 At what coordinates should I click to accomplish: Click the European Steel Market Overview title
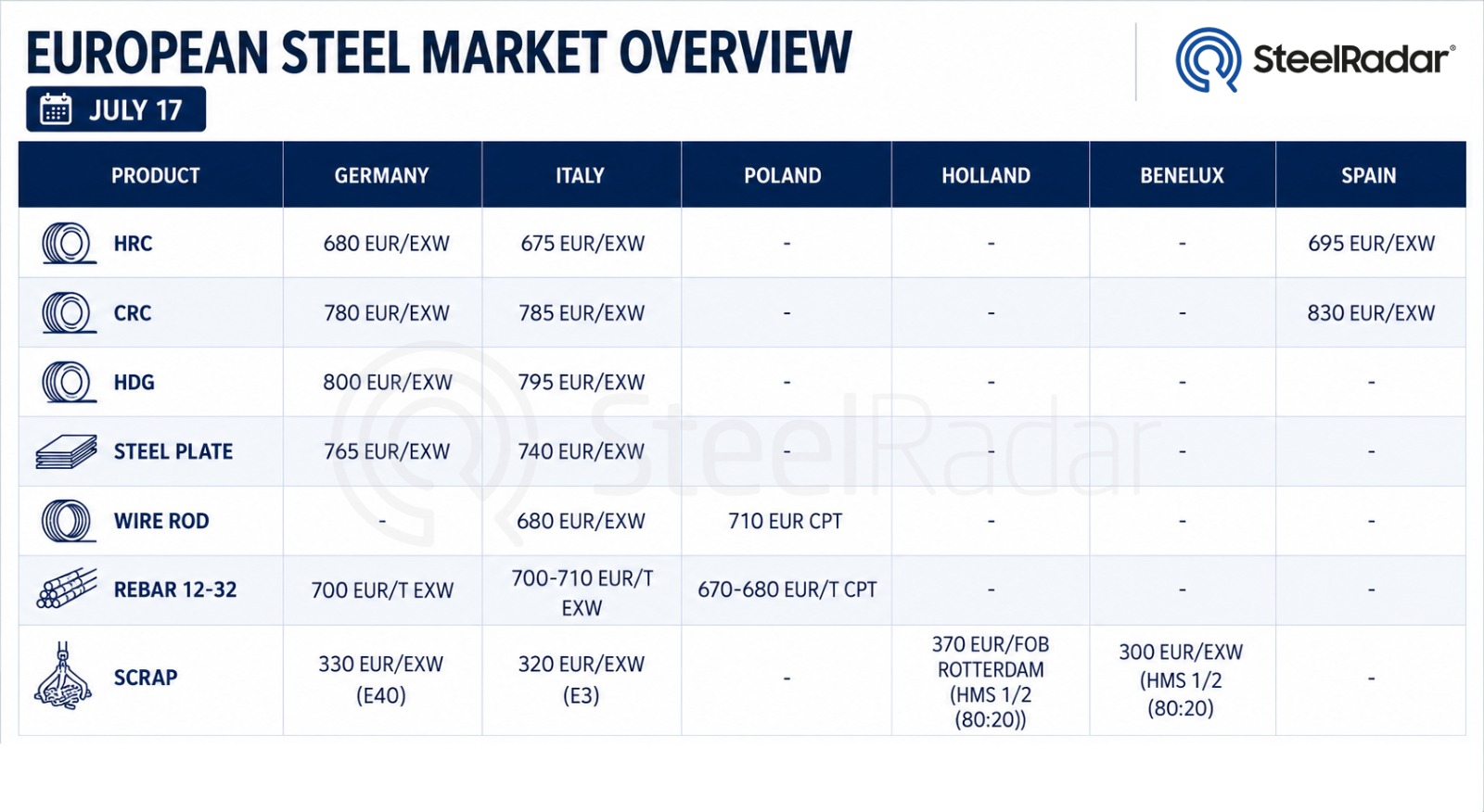tap(439, 52)
